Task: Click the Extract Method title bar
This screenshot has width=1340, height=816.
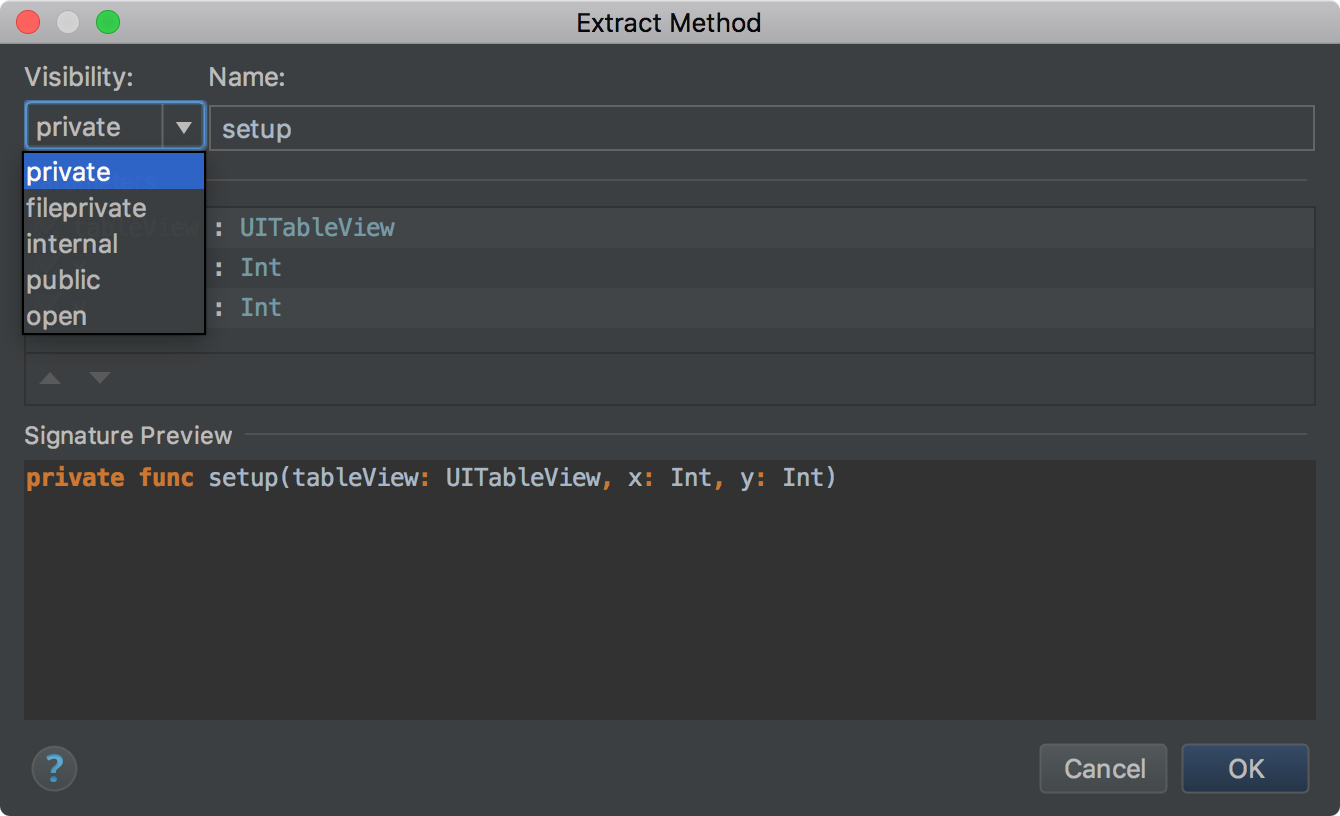Action: click(668, 22)
